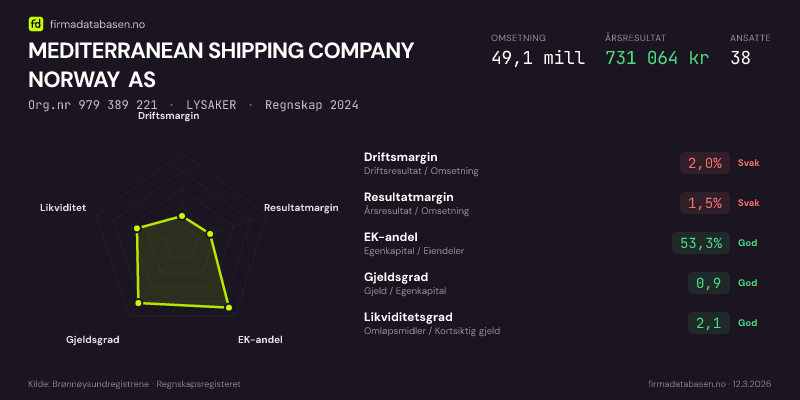
Task: Click the Likviditetsgrad row heading
Action: click(408, 317)
